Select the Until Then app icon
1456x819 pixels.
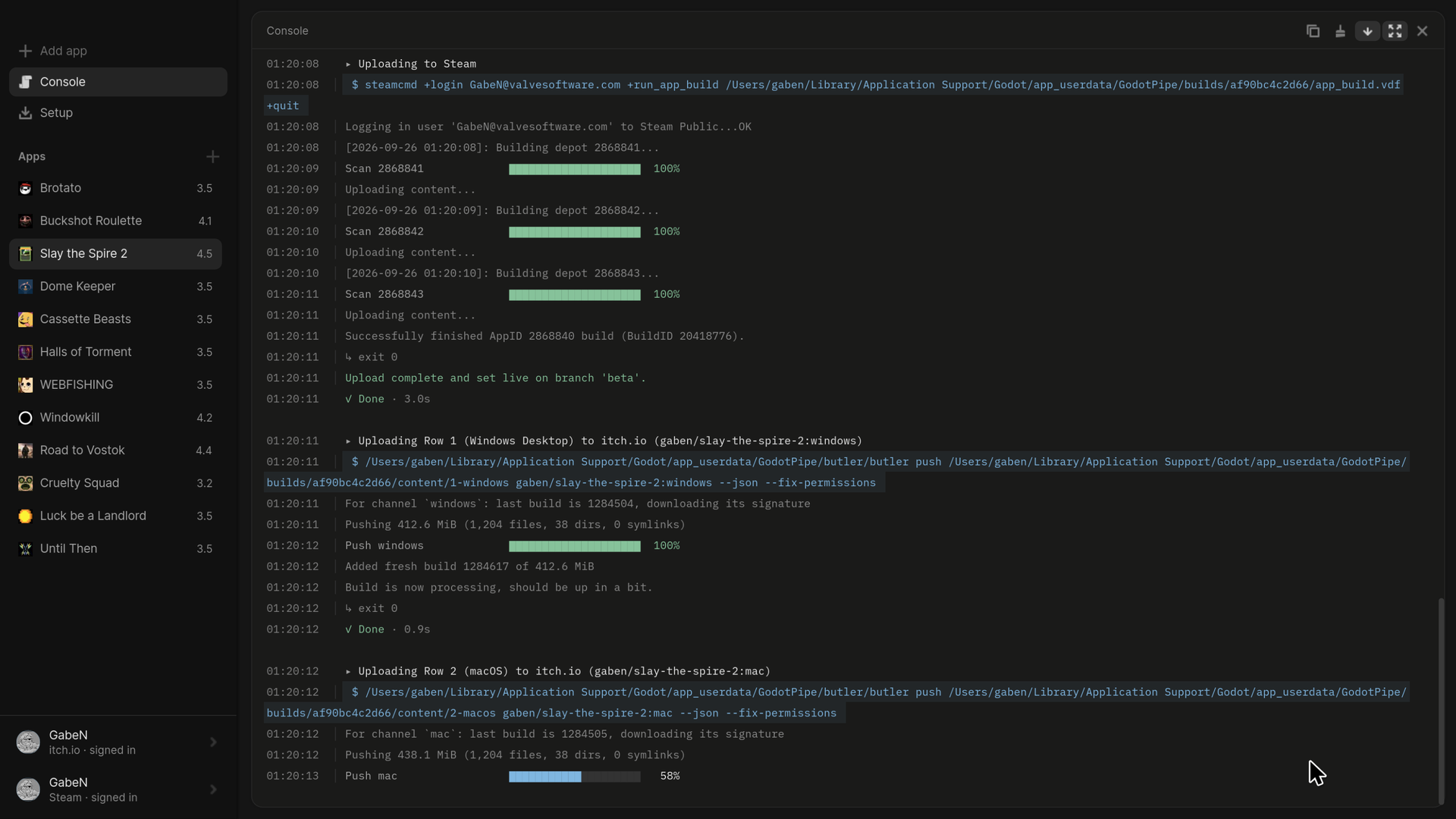tap(25, 549)
